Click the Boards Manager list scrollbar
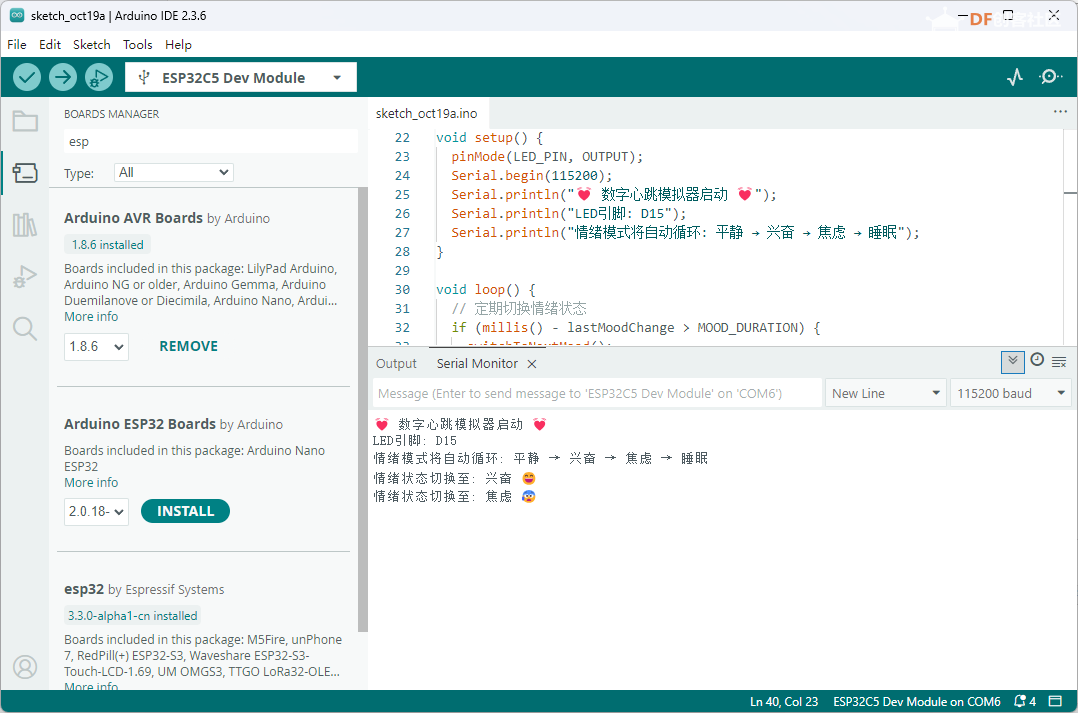Image resolution: width=1078 pixels, height=713 pixels. (362, 400)
